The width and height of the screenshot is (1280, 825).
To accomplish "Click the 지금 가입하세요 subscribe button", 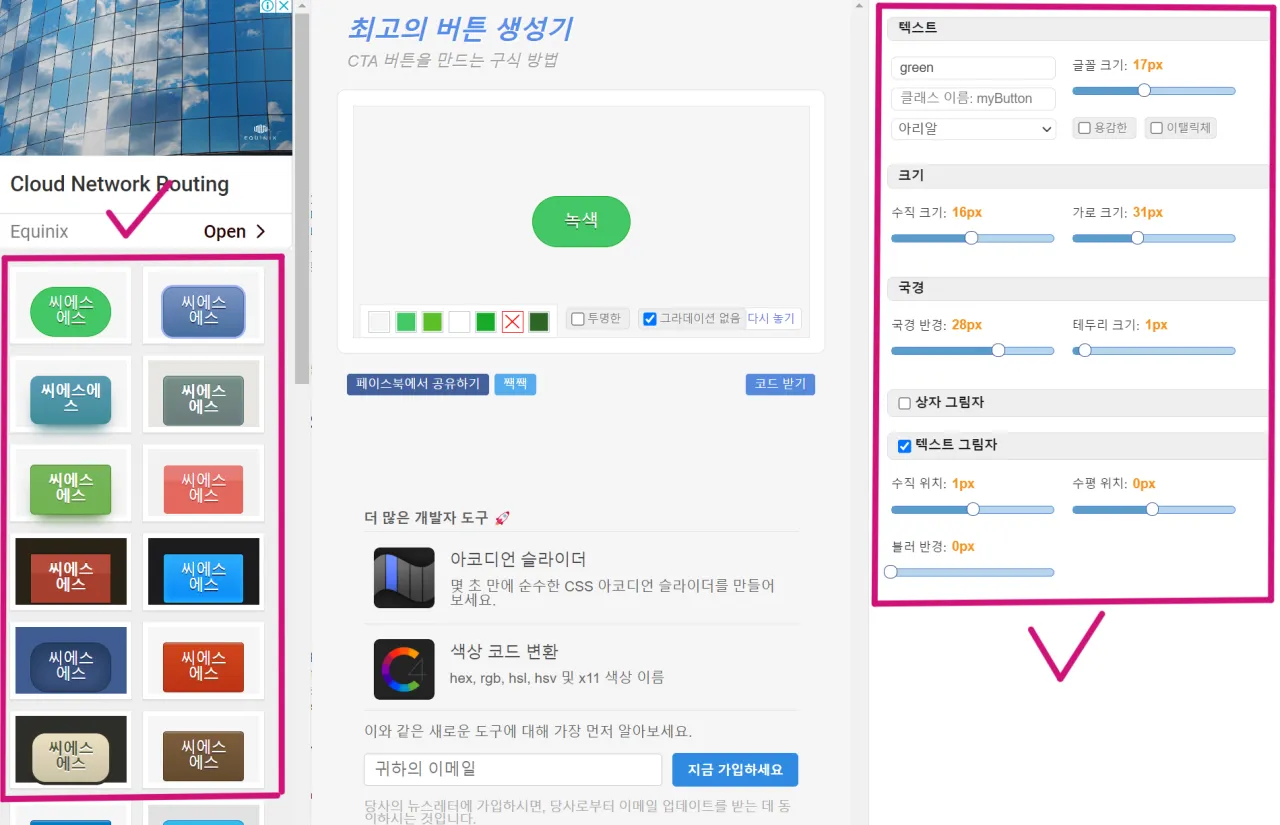I will 735,770.
